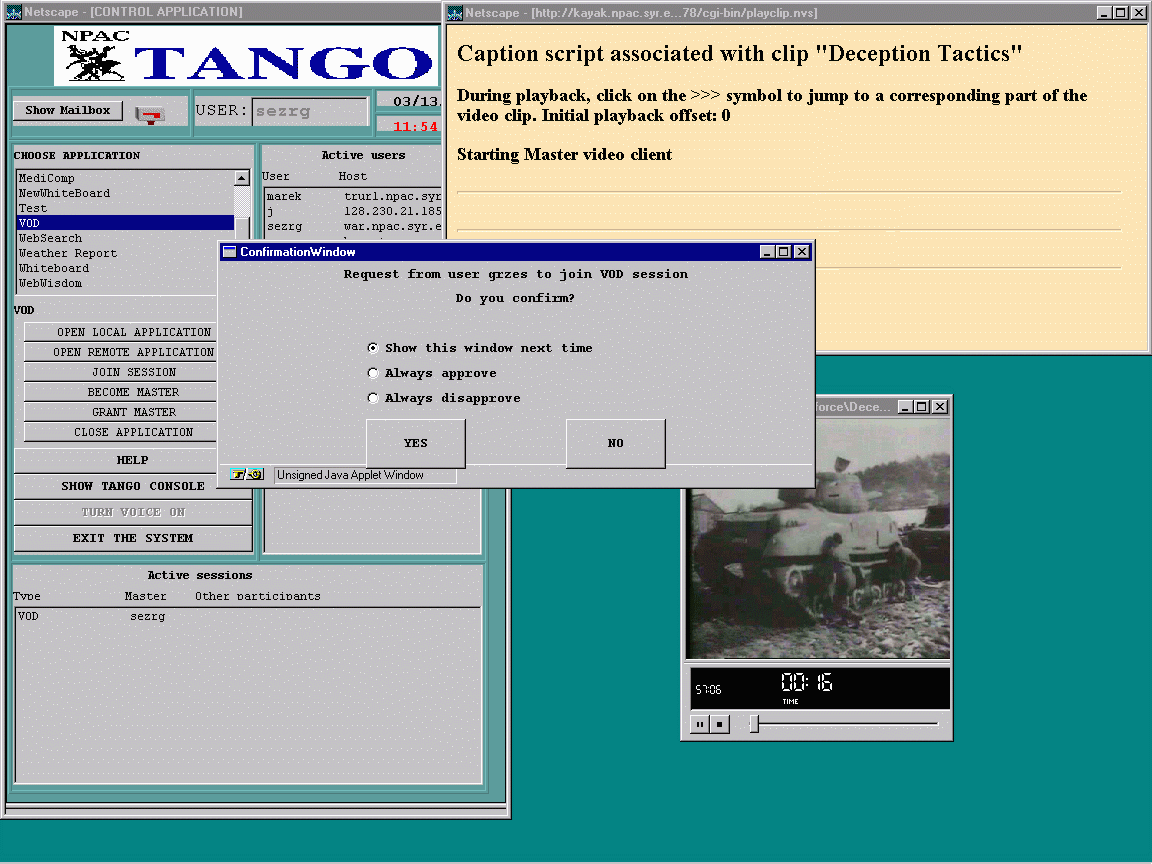
Task: Click the Netscape icon in the playclip window title bar
Action: 455,12
